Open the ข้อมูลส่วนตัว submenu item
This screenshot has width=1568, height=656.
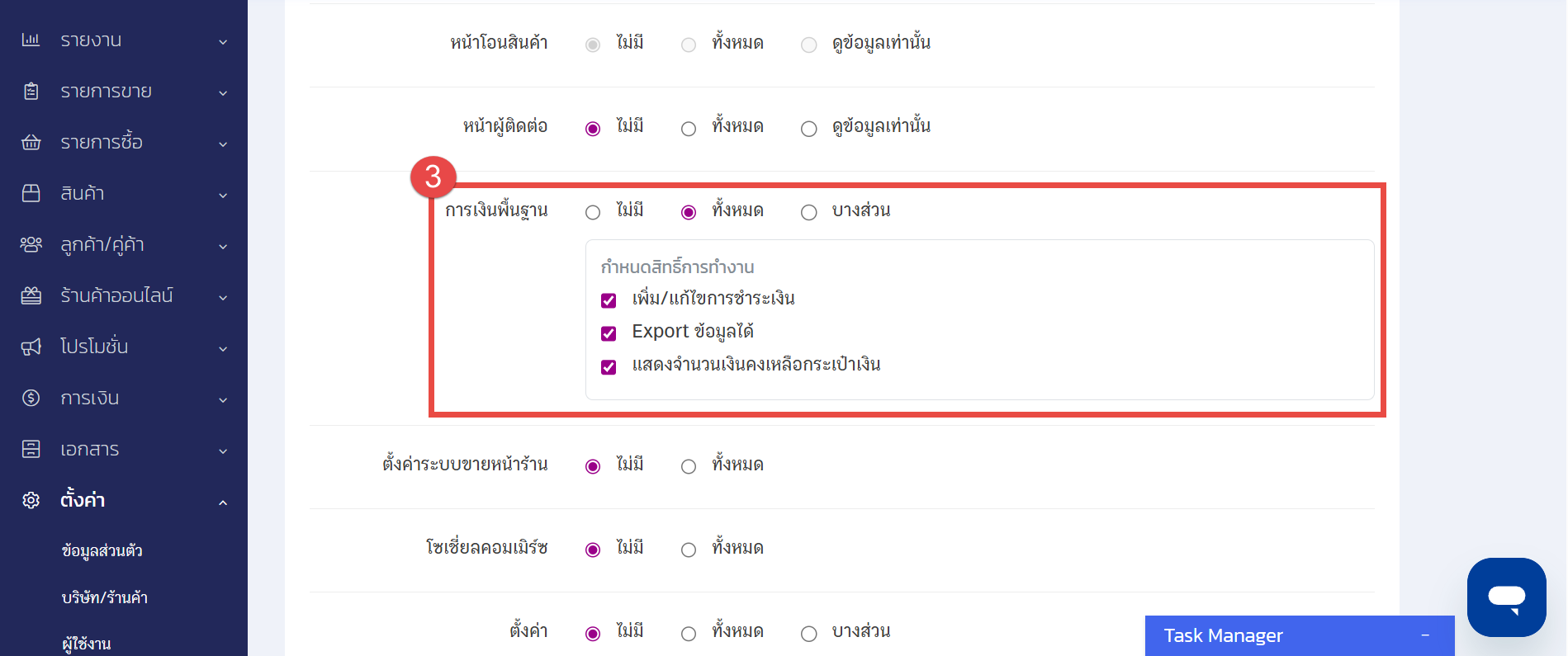[102, 550]
